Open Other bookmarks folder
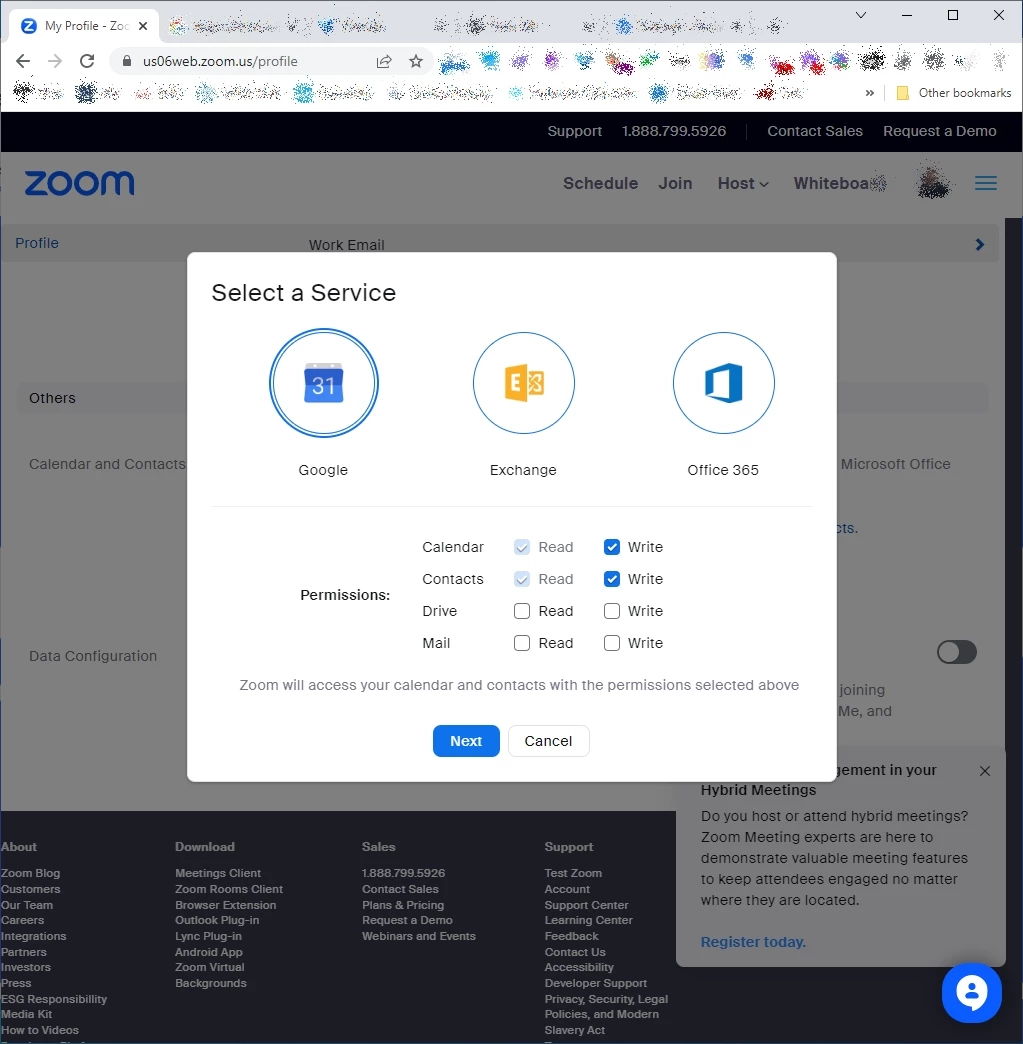Viewport: 1023px width, 1044px height. (x=954, y=93)
